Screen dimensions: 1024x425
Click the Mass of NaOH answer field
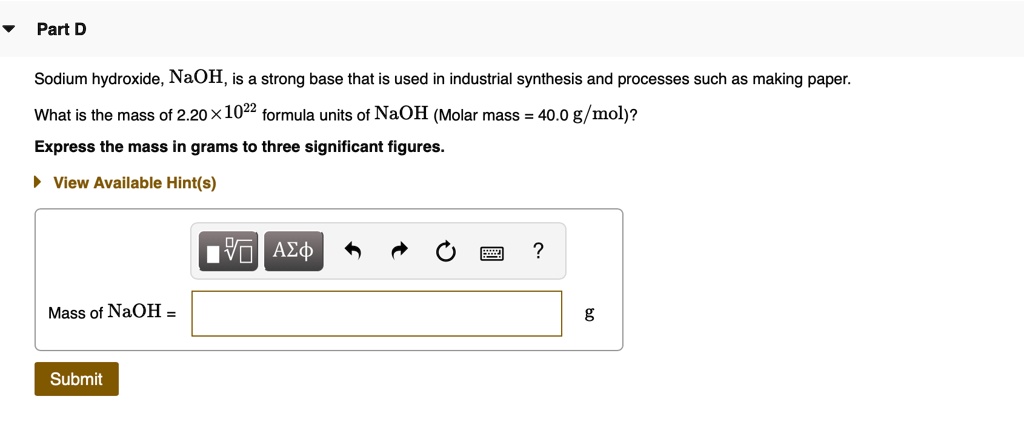[376, 313]
